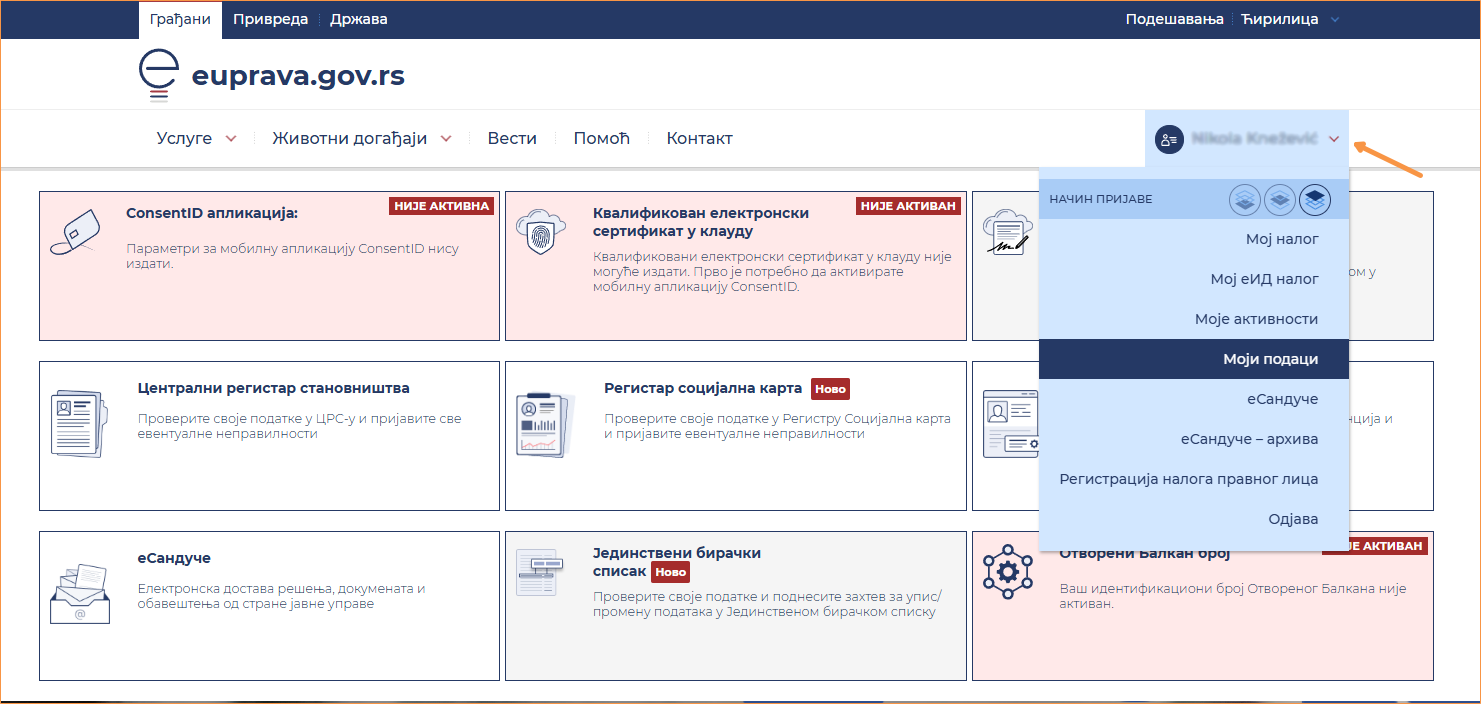Click the eUprava lightbulb logo icon
Viewport: 1481px width, 704px height.
coord(158,76)
